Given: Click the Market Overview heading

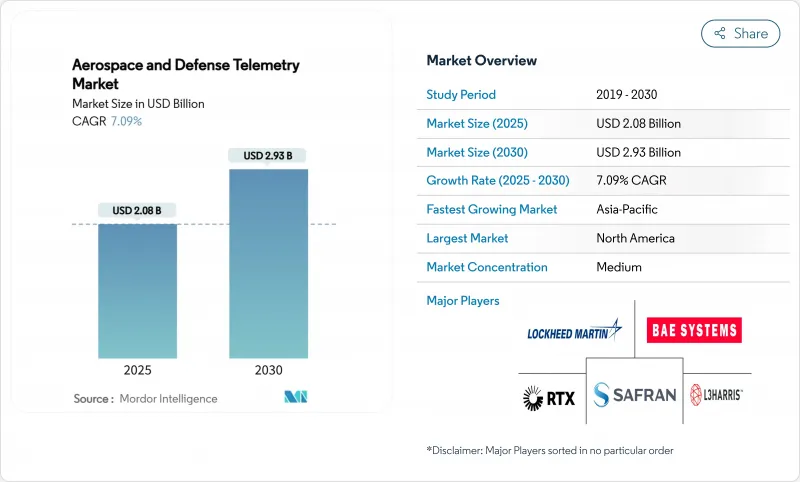Looking at the screenshot, I should pos(484,60).
